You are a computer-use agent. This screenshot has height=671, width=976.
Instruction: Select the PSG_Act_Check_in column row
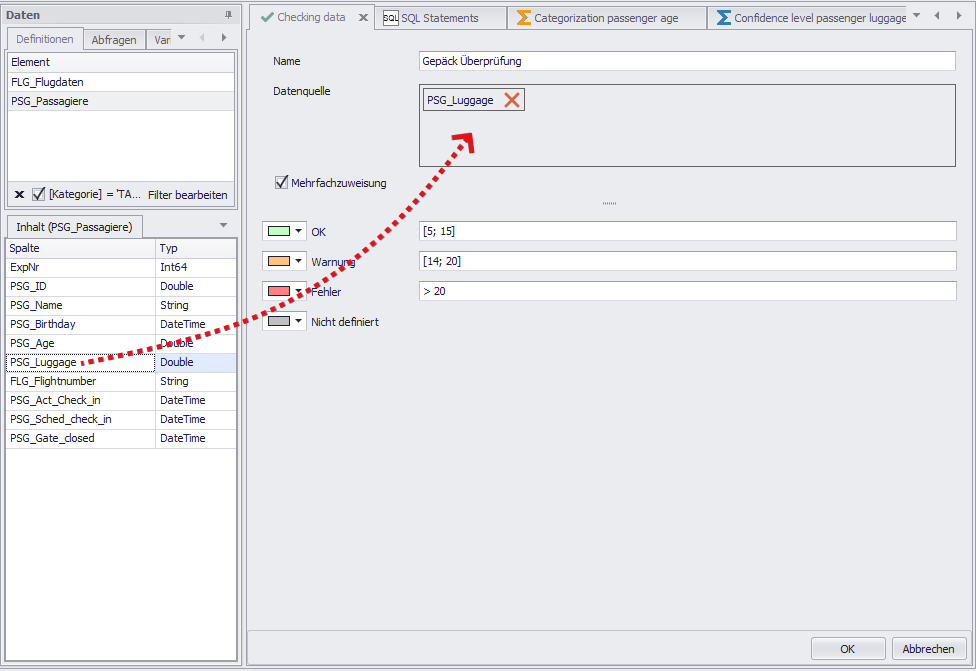point(121,400)
